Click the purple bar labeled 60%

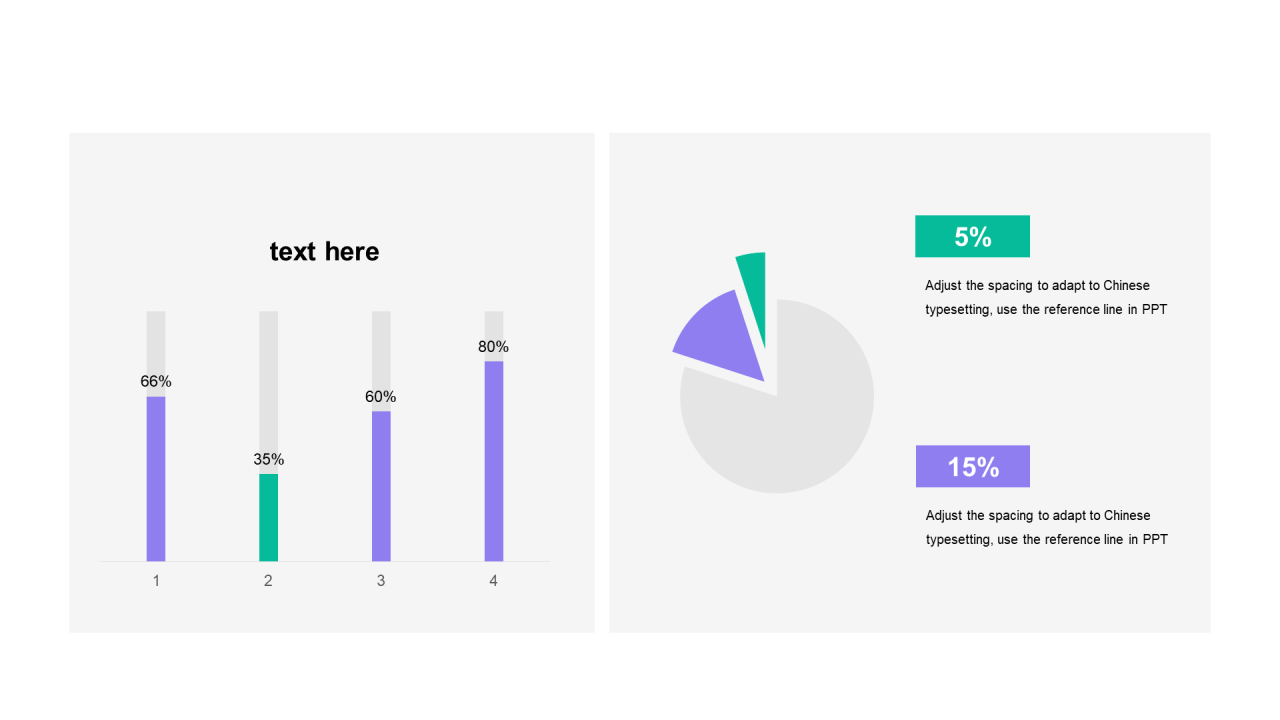point(381,486)
